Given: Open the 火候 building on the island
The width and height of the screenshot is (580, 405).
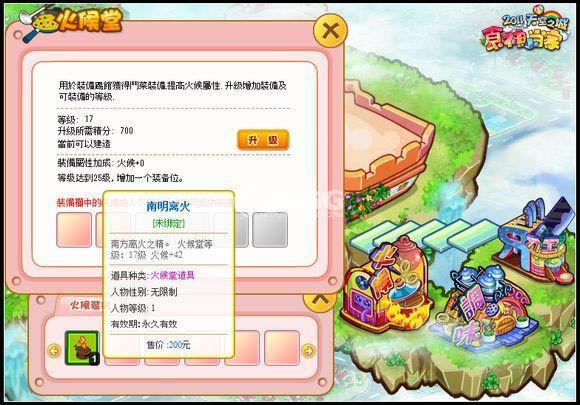Looking at the screenshot, I should tap(387, 286).
